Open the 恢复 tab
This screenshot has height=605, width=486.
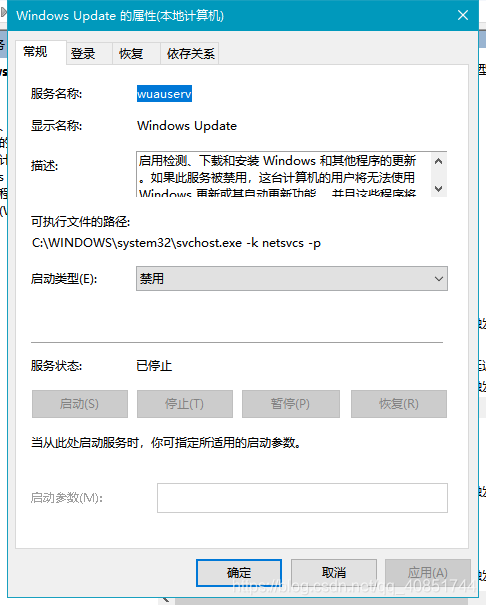pyautogui.click(x=136, y=54)
